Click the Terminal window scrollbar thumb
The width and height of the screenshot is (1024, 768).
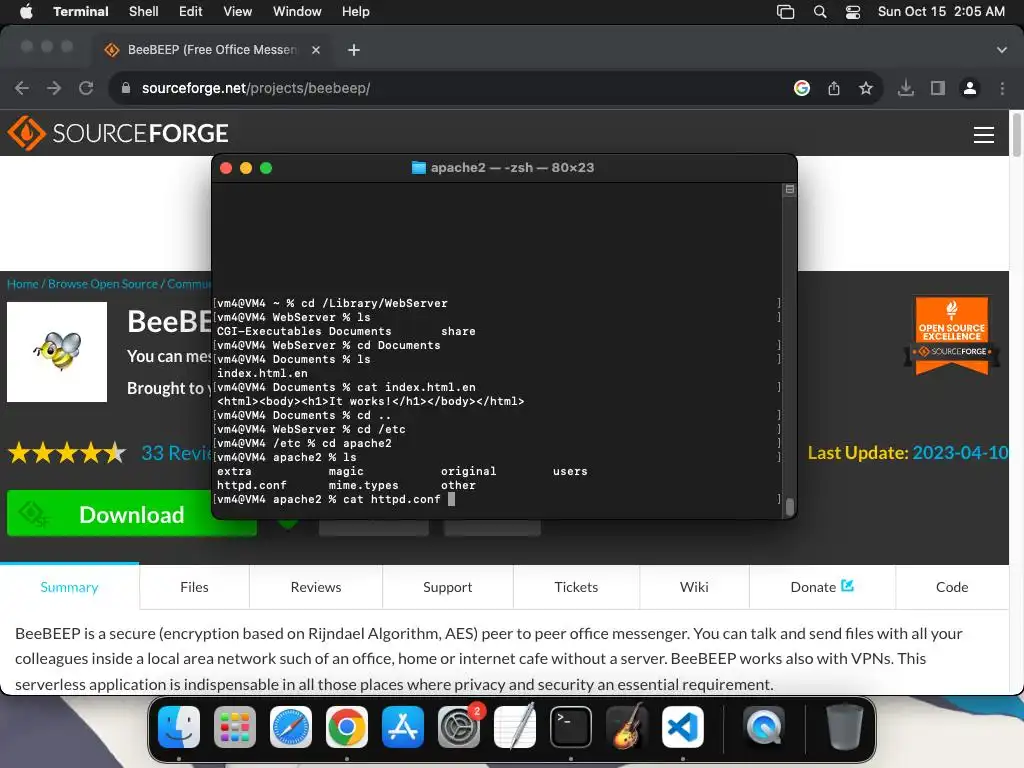coord(790,507)
